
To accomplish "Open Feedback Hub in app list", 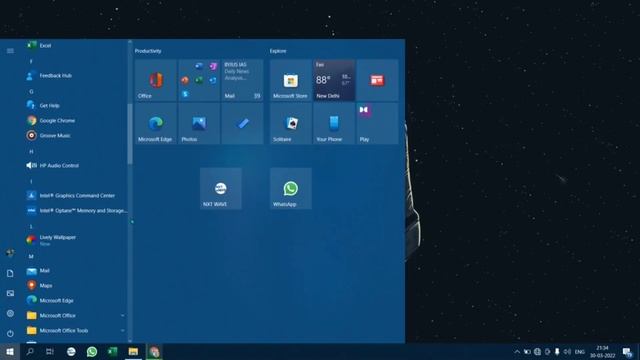I will coord(76,76).
